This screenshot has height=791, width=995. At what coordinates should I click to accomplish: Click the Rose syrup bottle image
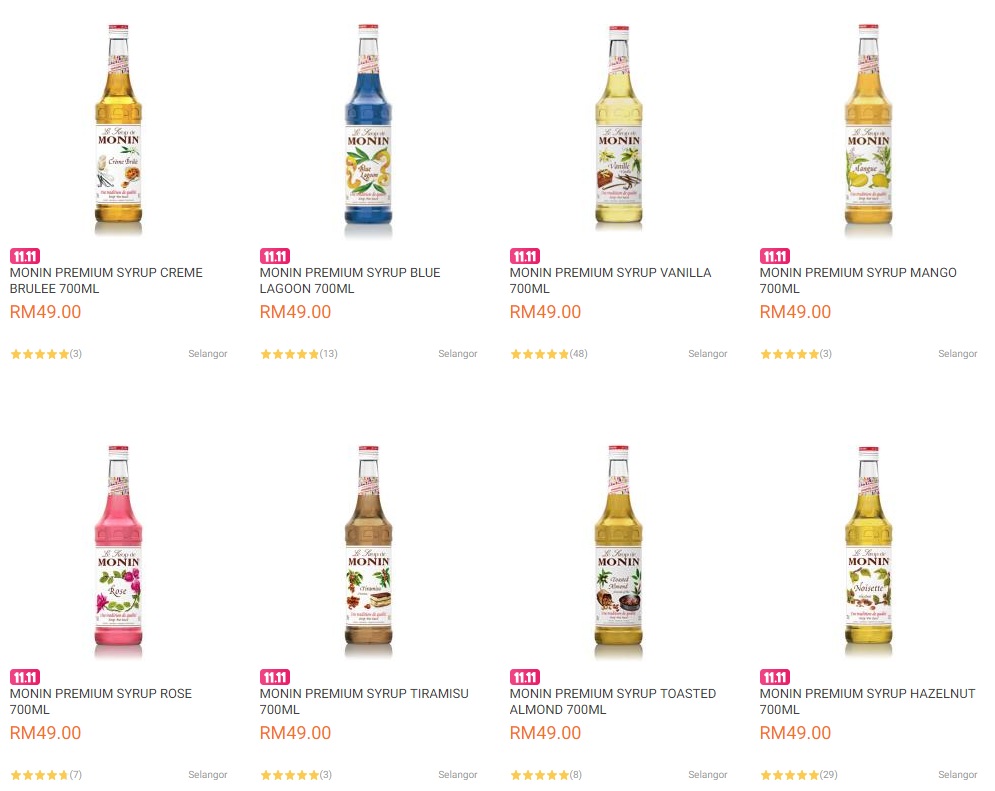[x=118, y=547]
